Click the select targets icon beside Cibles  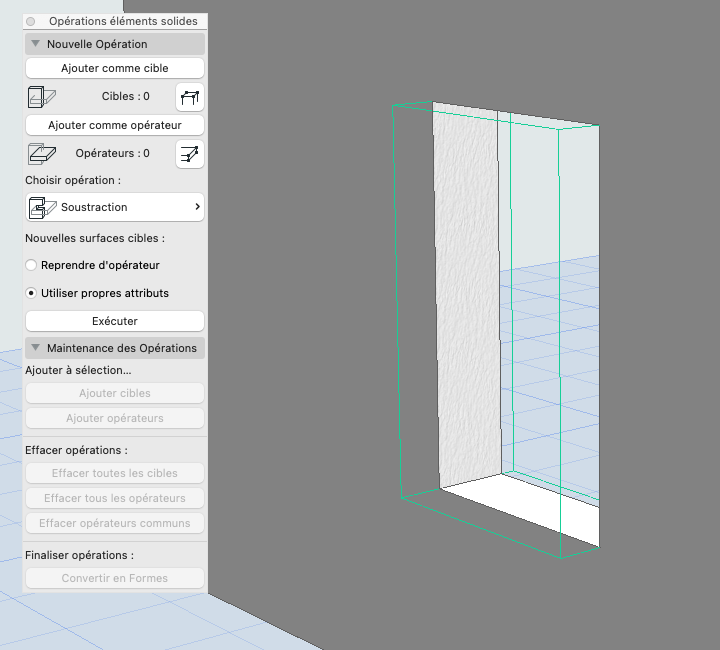click(x=190, y=97)
